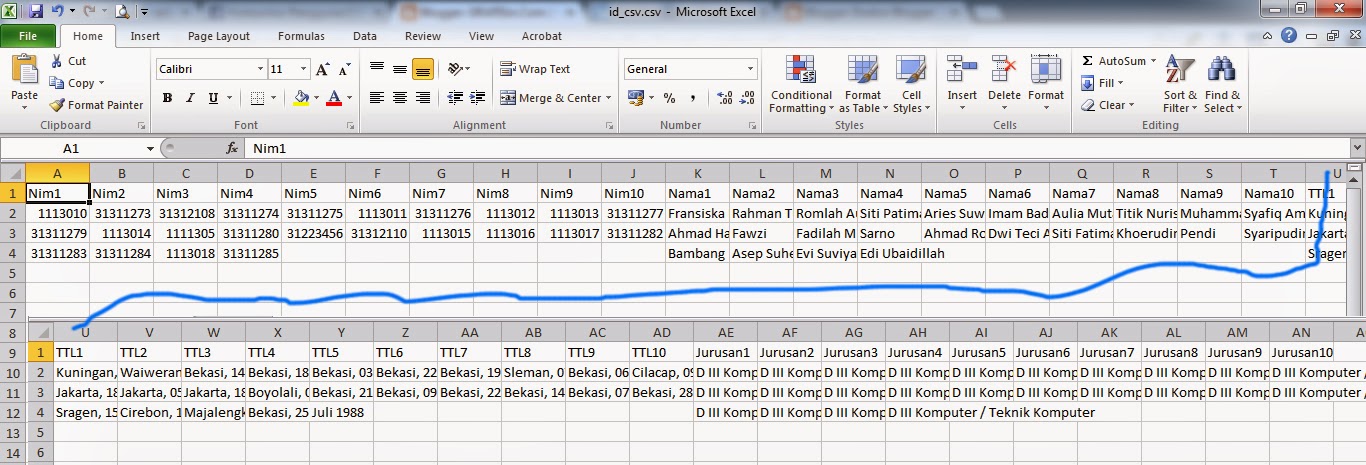Click Accounting Number Format icon
Image resolution: width=1366 pixels, height=465 pixels.
point(635,98)
